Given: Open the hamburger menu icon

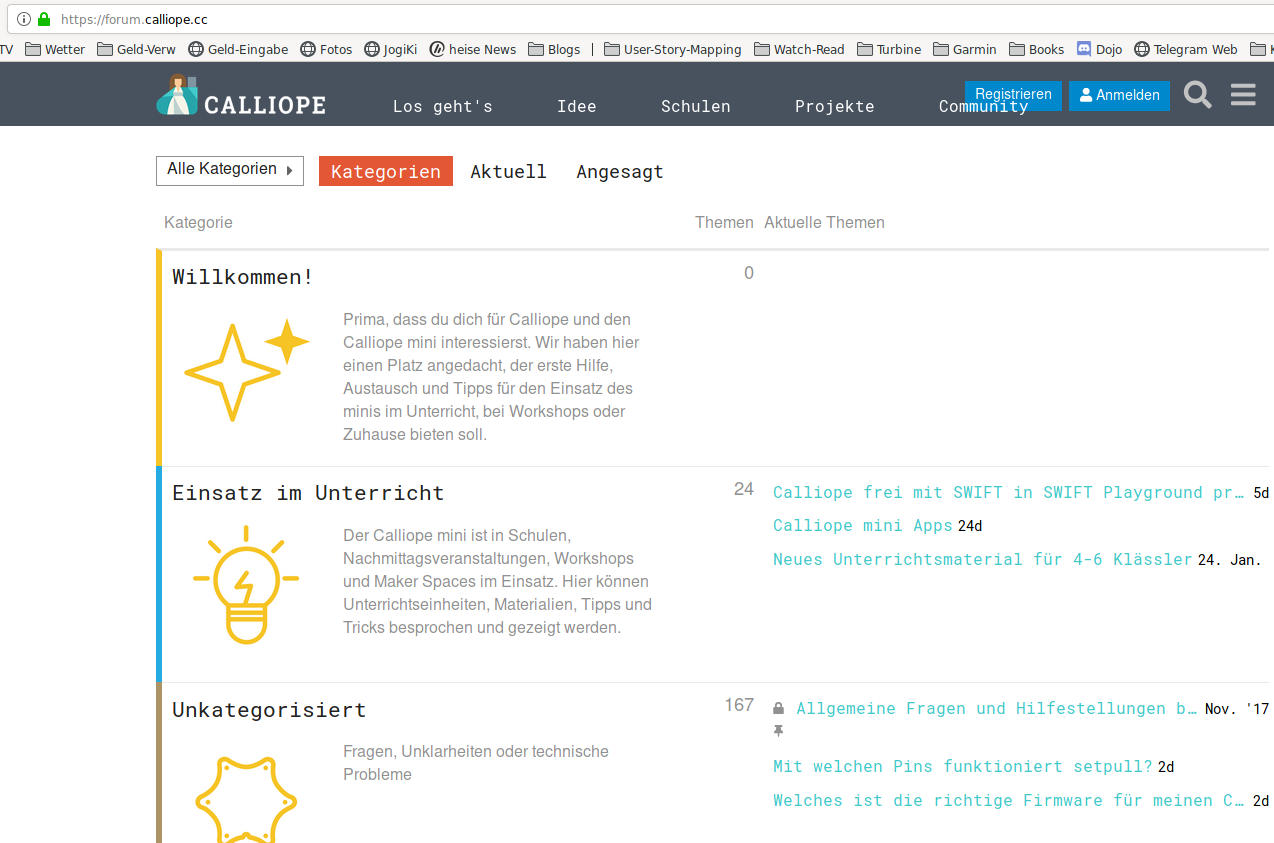Looking at the screenshot, I should 1243,95.
